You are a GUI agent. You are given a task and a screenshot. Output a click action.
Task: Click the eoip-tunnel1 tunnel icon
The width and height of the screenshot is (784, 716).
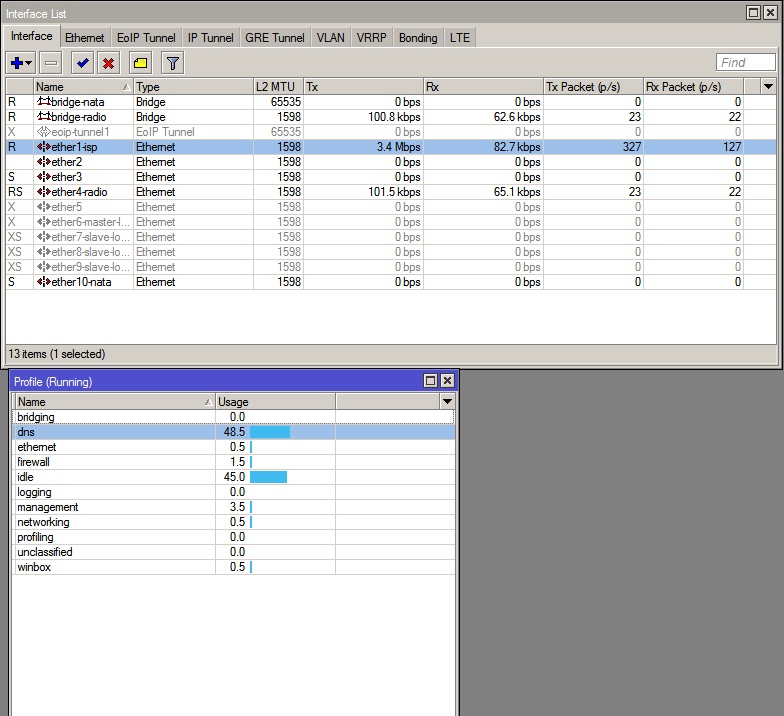pos(44,132)
